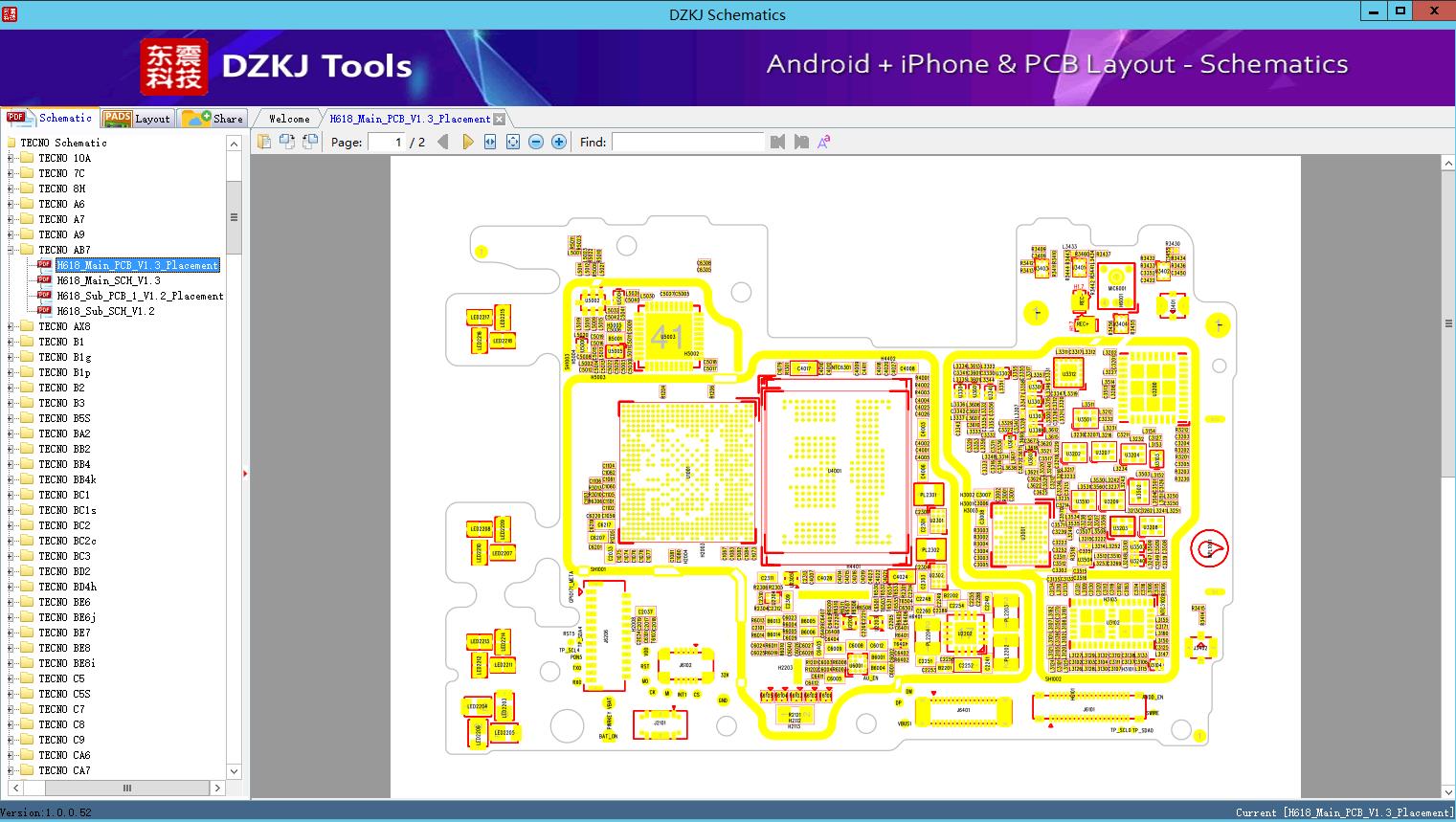Viewport: 1456px width, 822px height.
Task: Click the tree panel scroll-up arrow
Action: 234,144
